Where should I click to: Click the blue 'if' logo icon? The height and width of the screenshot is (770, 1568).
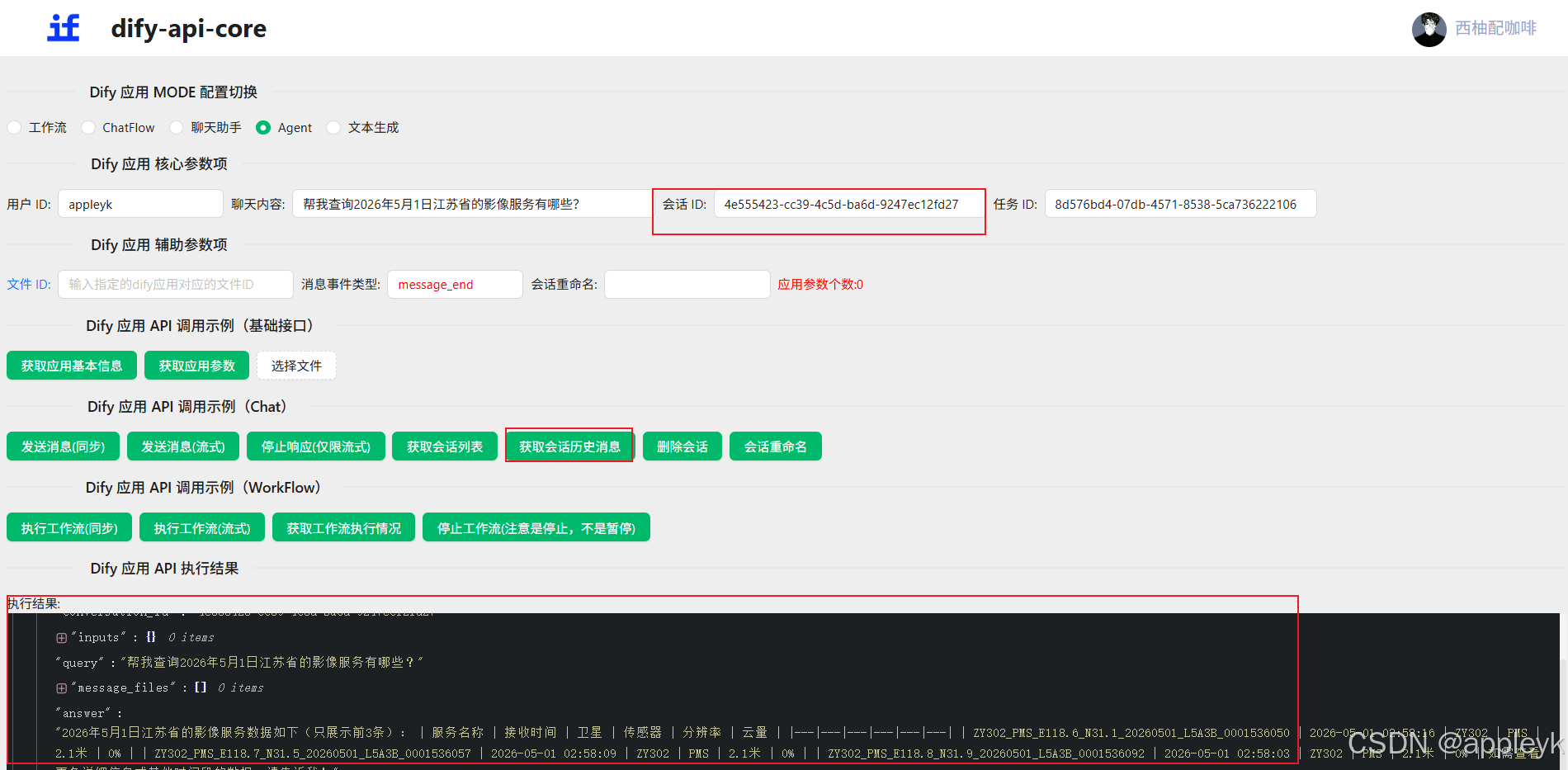point(64,28)
